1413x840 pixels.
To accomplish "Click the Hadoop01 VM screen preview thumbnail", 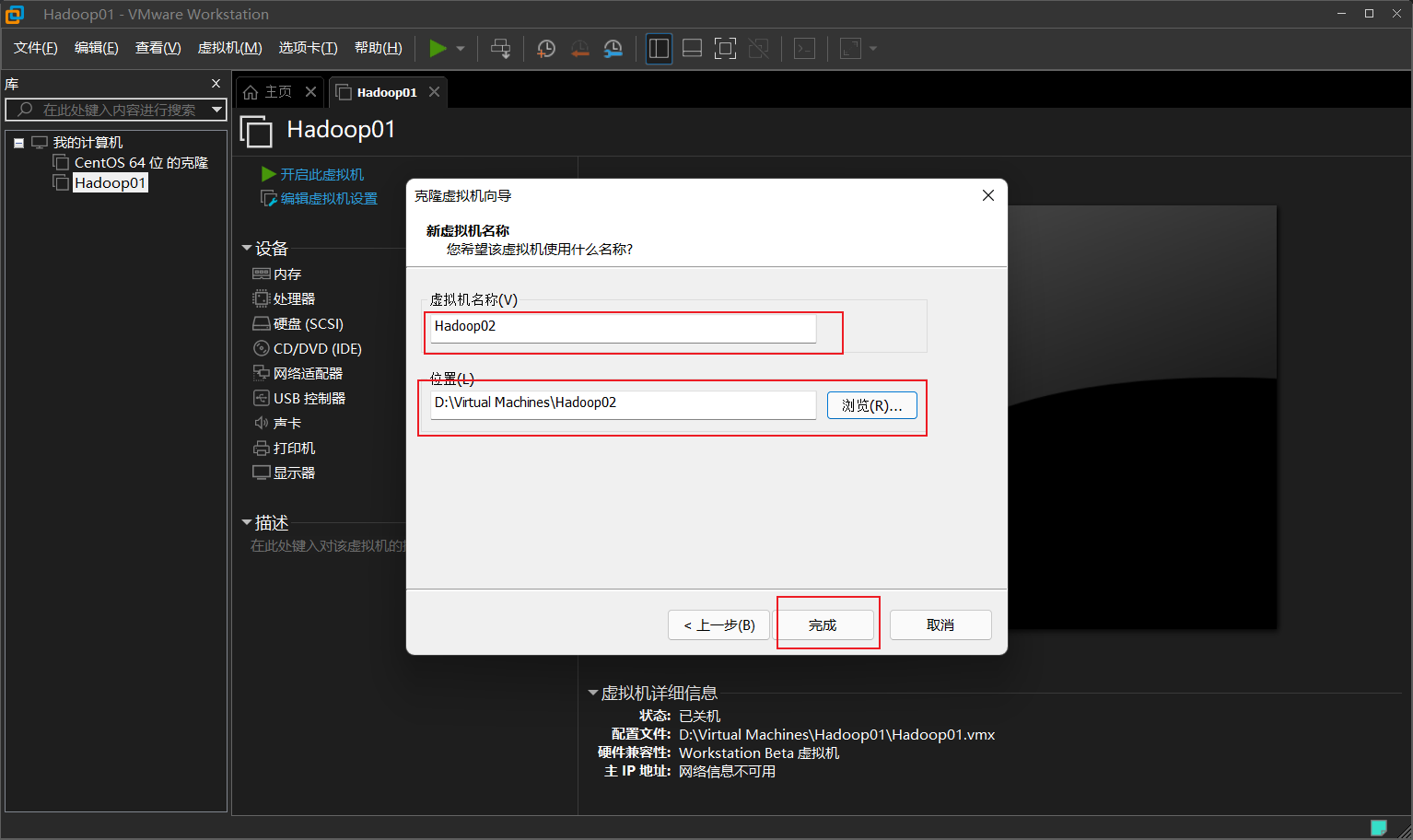I will coord(1142,417).
